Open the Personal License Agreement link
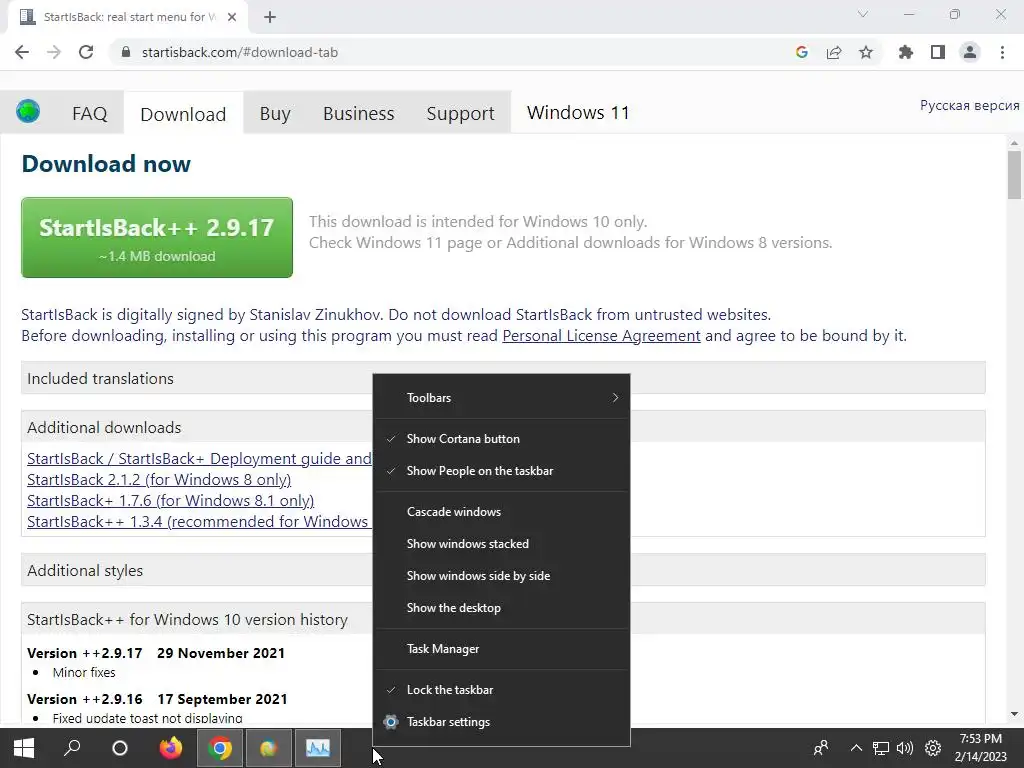 601,336
